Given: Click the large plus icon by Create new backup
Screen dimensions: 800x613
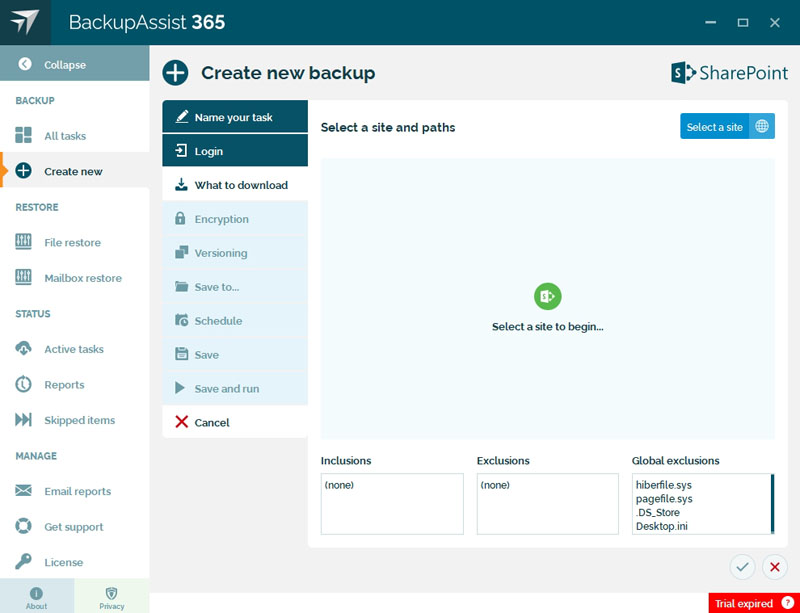Looking at the screenshot, I should click(x=176, y=72).
